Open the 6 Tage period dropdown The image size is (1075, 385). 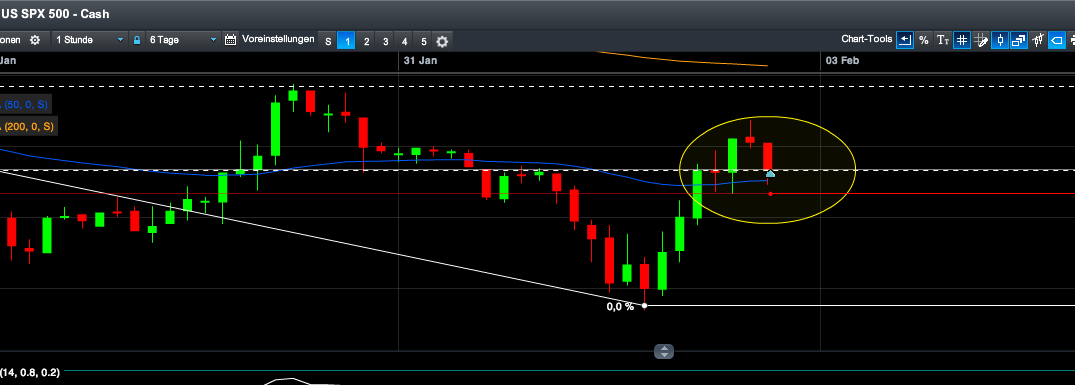tap(183, 40)
